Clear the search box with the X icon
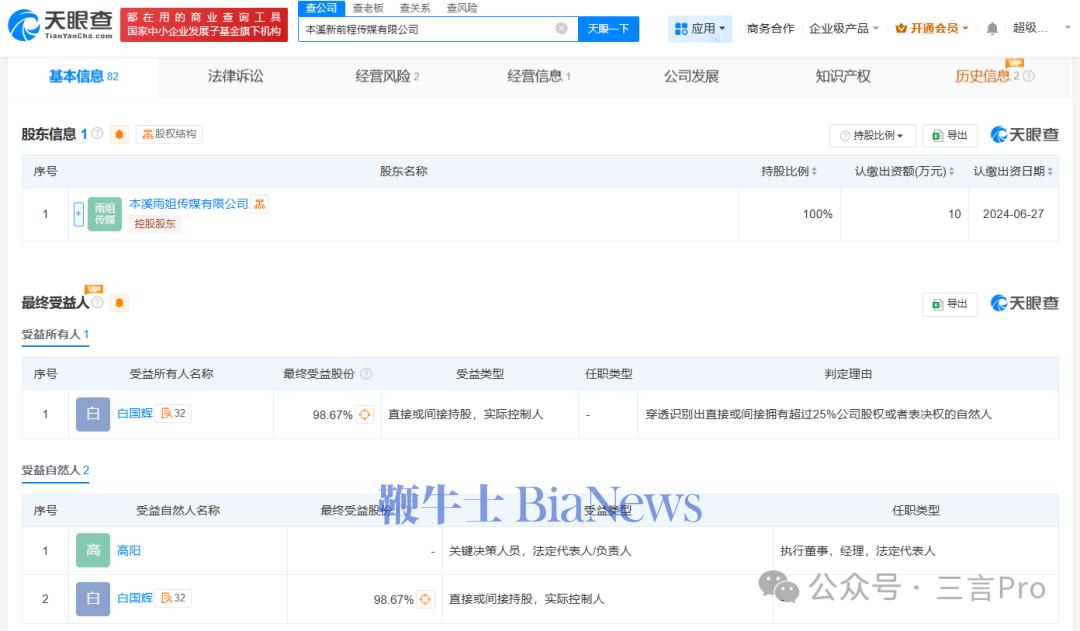The height and width of the screenshot is (631, 1080). (561, 28)
